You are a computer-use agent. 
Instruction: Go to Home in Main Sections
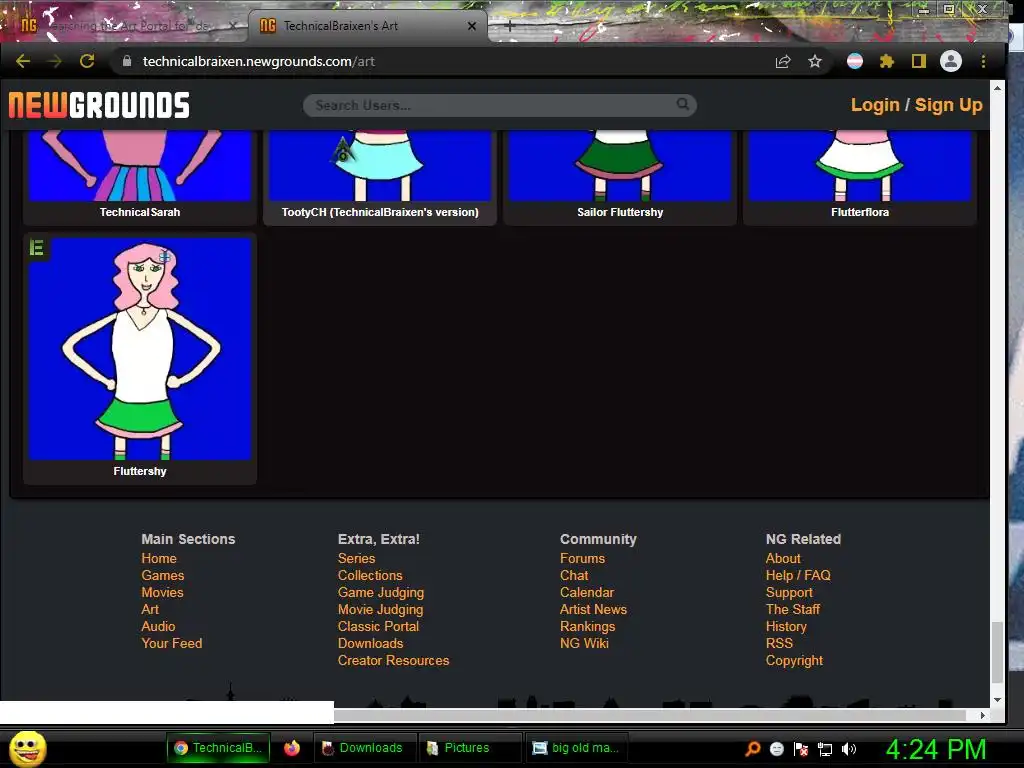(159, 558)
